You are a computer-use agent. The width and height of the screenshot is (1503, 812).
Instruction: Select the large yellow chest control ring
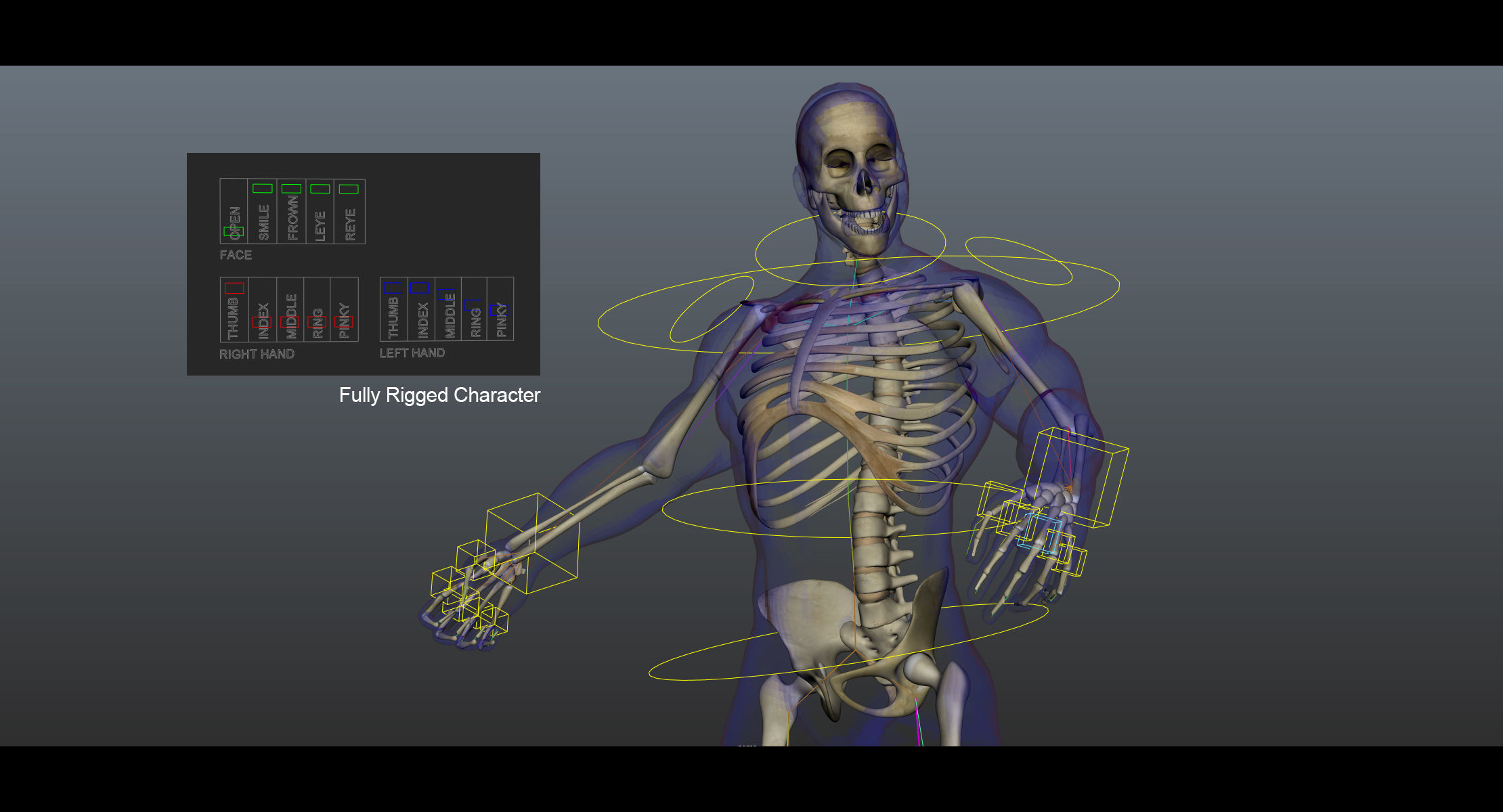858,304
